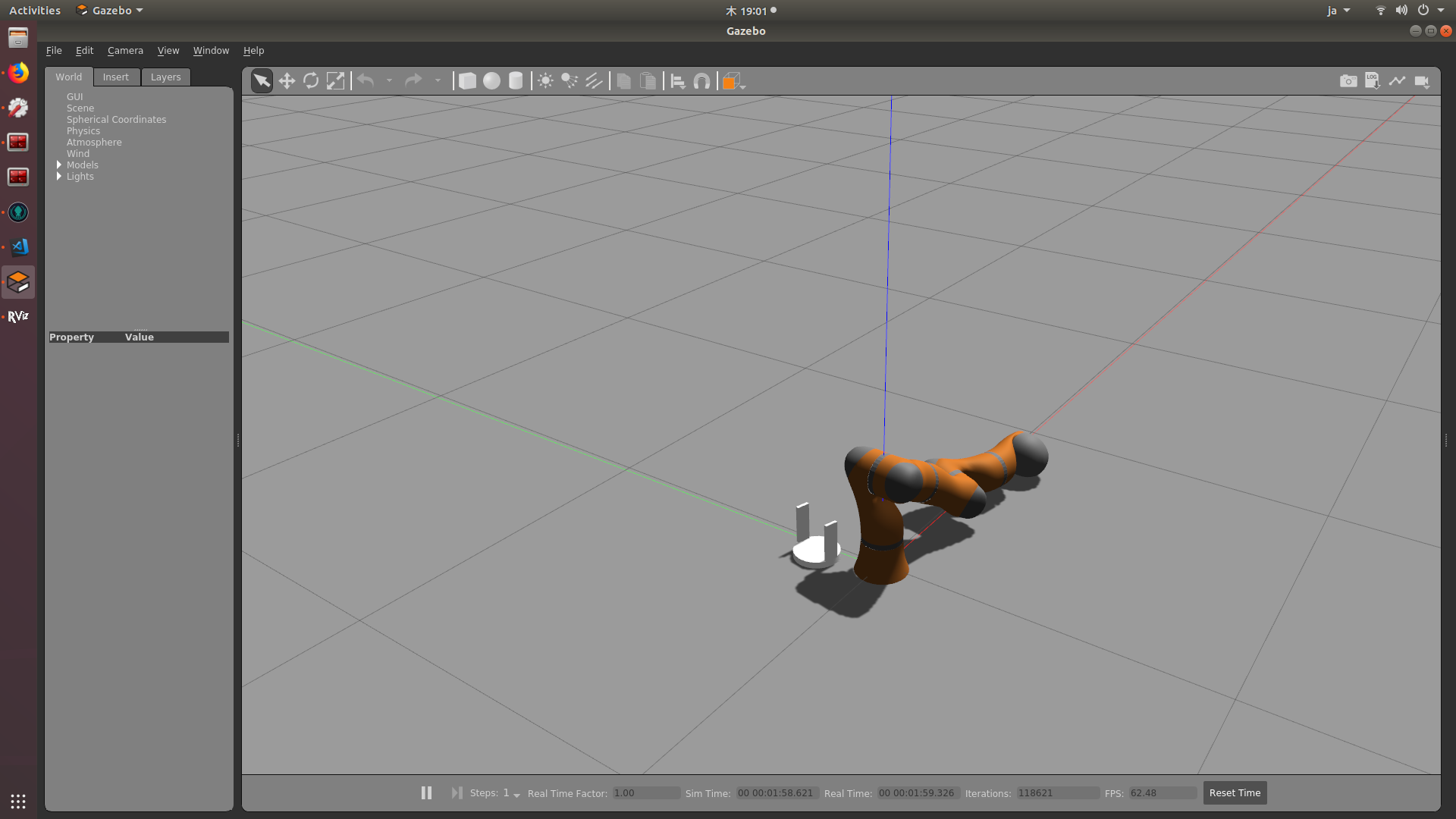The height and width of the screenshot is (819, 1456).
Task: Open Visual Studio Code from the dock
Action: 18,246
